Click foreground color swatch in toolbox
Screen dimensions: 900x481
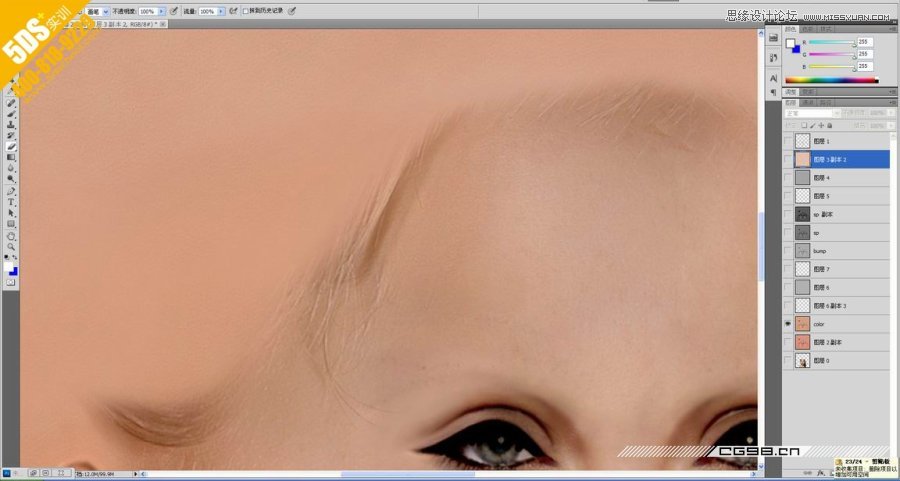click(9, 267)
